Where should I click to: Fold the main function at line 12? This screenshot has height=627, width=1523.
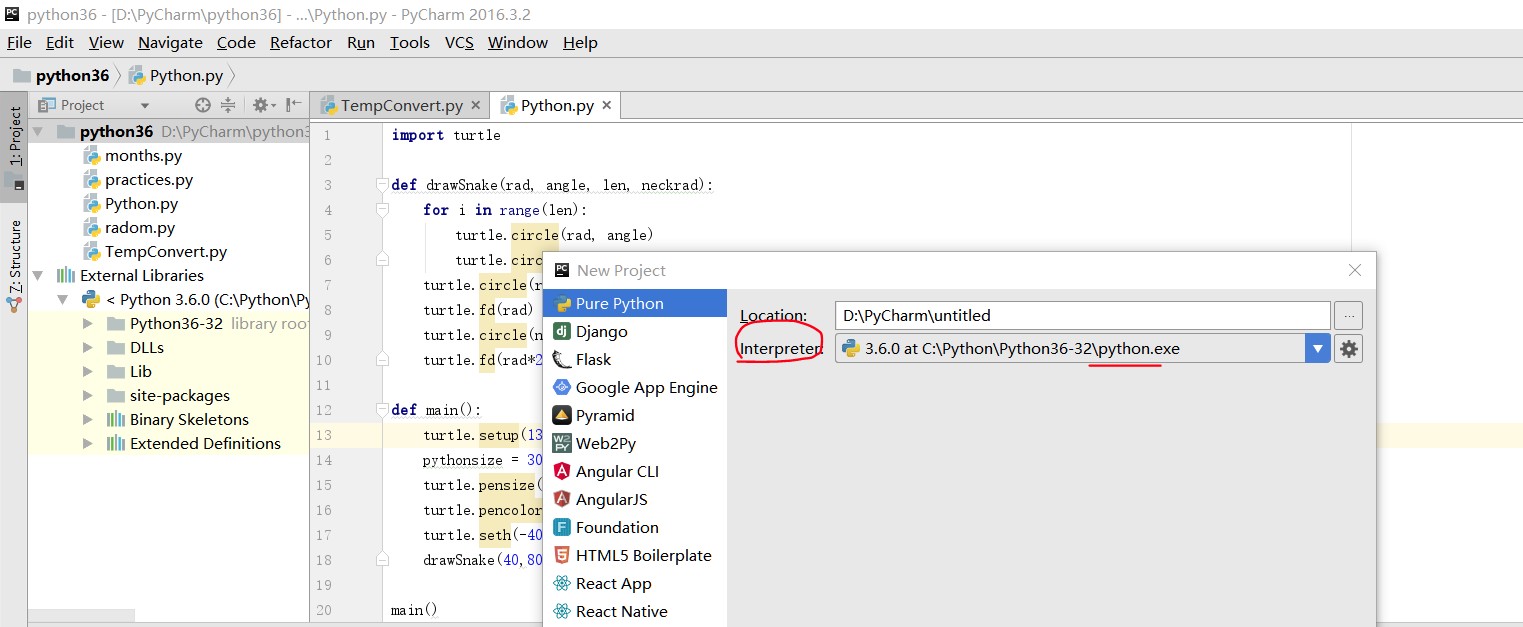click(381, 410)
